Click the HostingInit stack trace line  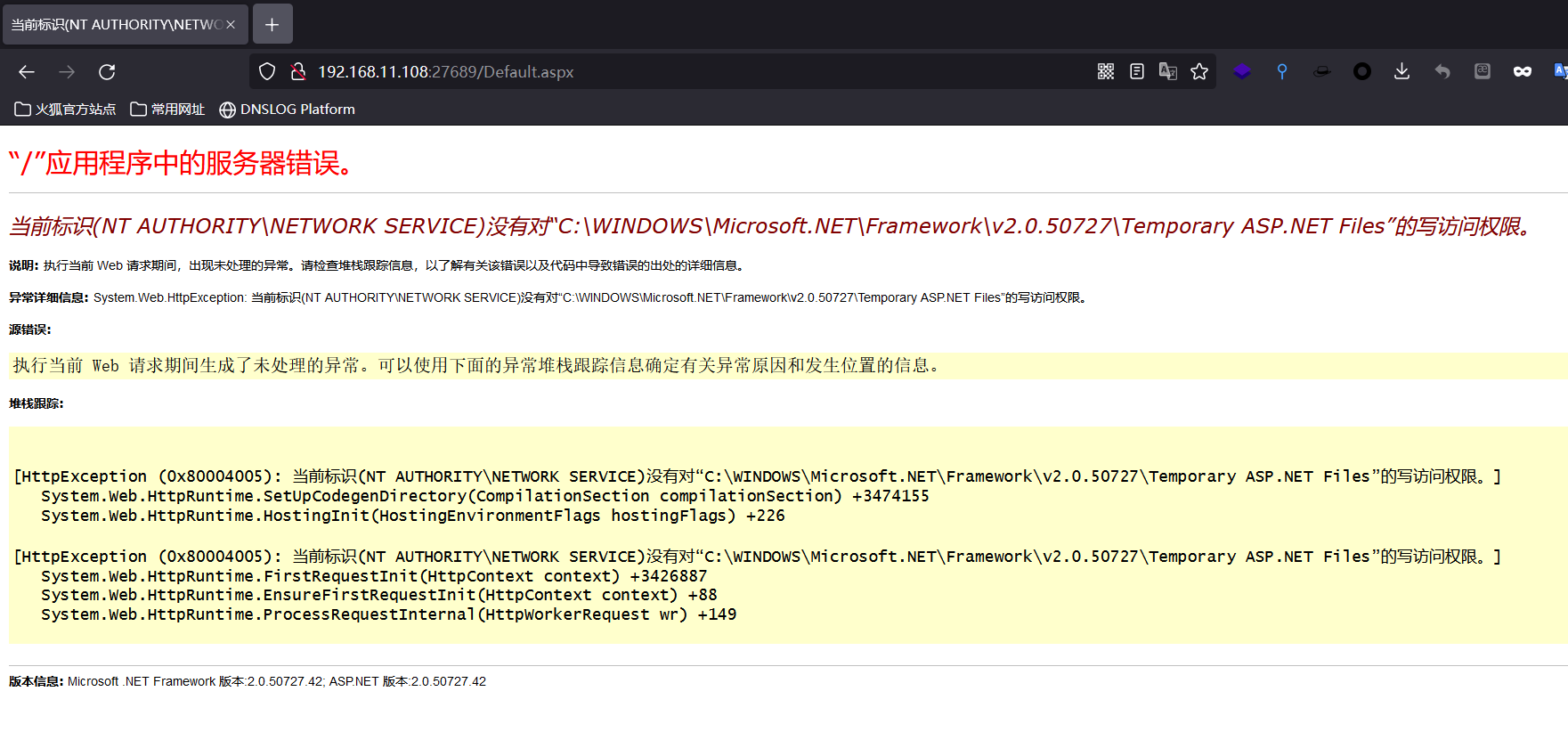[413, 516]
